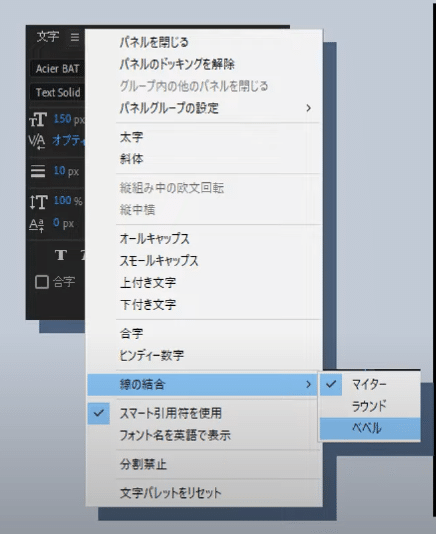
Task: Choose ベベル in the join submenu
Action: point(370,428)
